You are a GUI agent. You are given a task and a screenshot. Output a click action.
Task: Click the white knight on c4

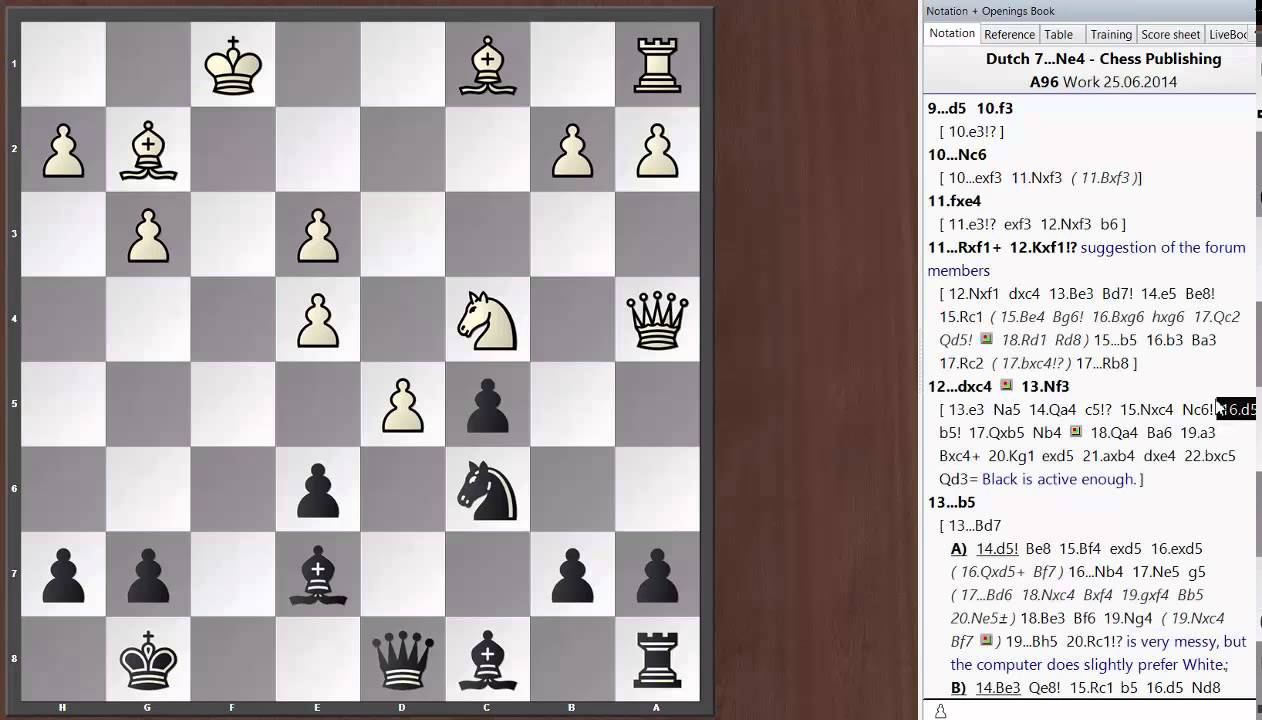pos(486,318)
